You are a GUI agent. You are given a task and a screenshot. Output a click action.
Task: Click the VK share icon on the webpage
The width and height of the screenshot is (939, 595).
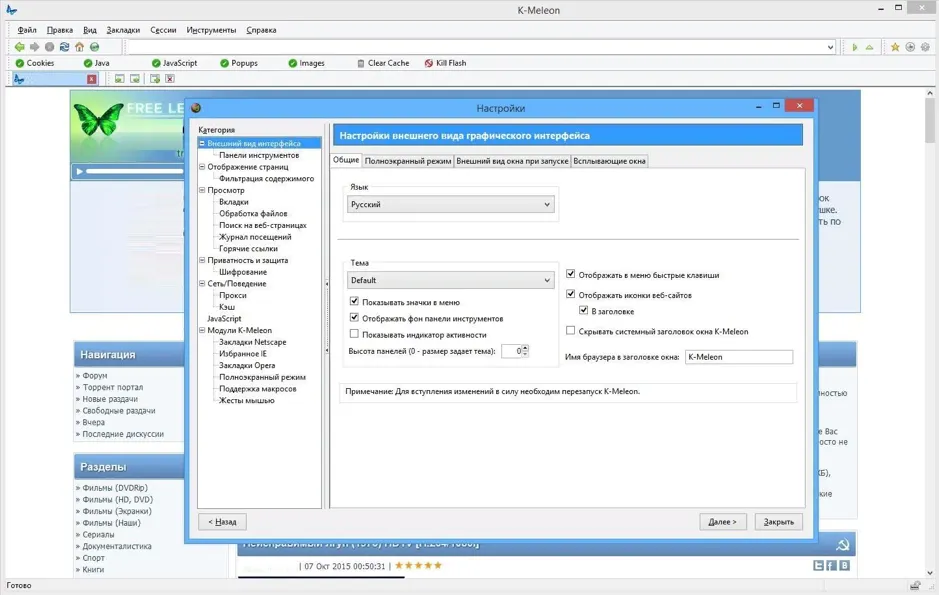pos(844,565)
